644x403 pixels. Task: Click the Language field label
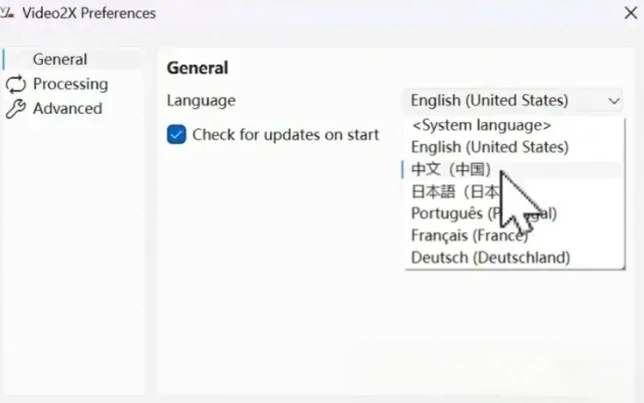[201, 100]
